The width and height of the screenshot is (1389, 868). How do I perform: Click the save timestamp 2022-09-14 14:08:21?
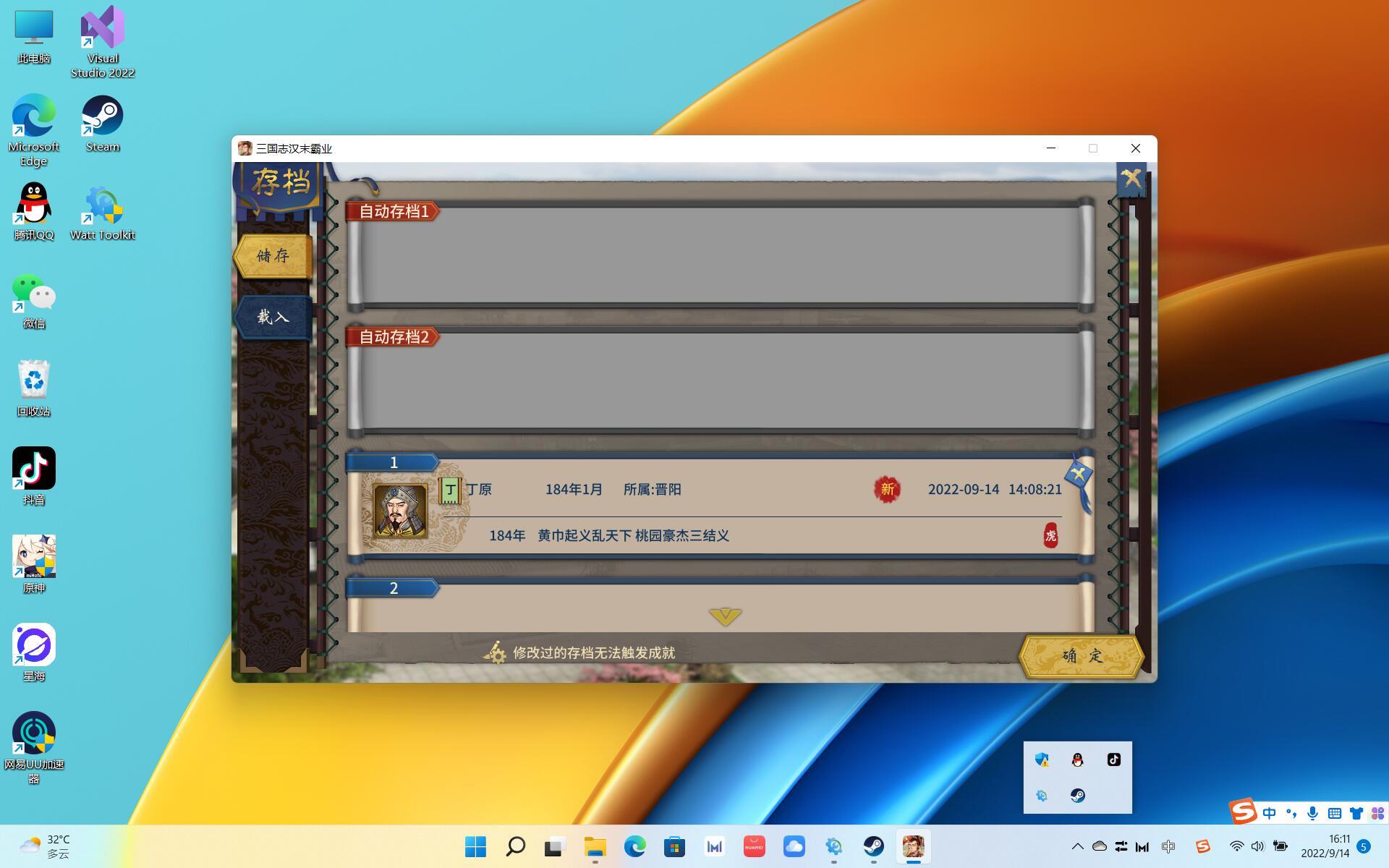click(995, 490)
